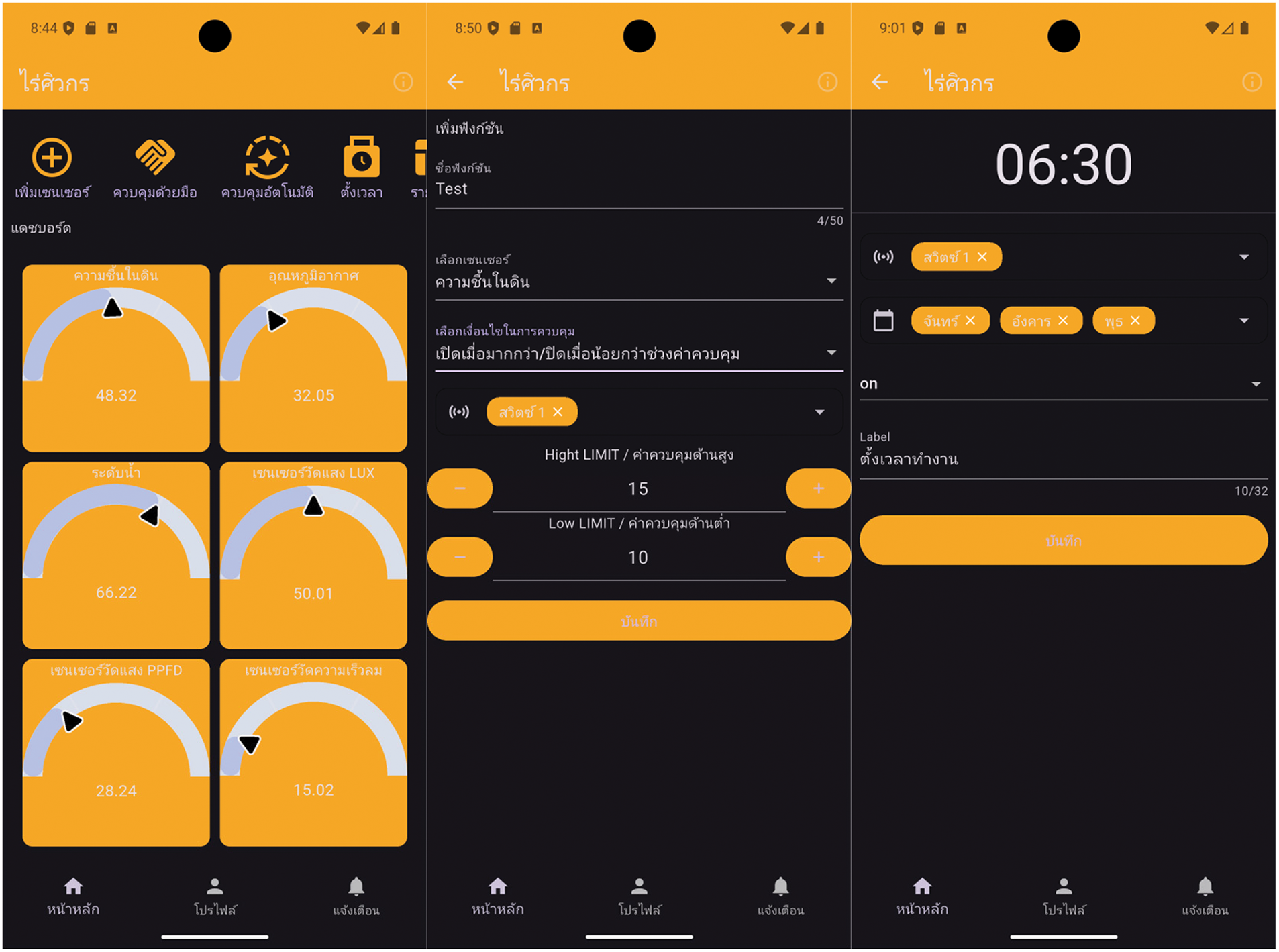Remove the จันทร์ day chip

pyautogui.click(x=970, y=321)
